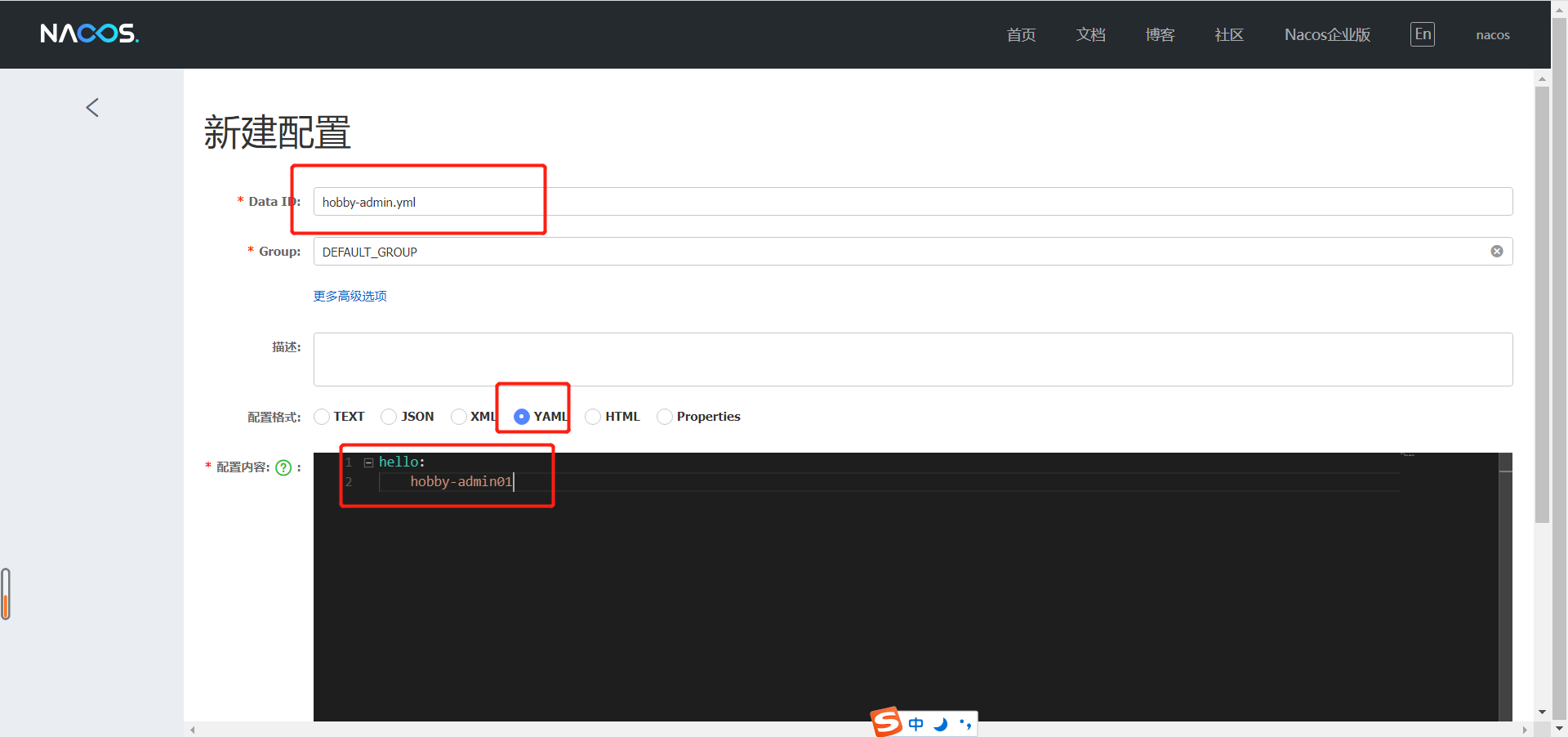Expand 更多高级选项 link
The height and width of the screenshot is (737, 1568).
click(x=350, y=296)
